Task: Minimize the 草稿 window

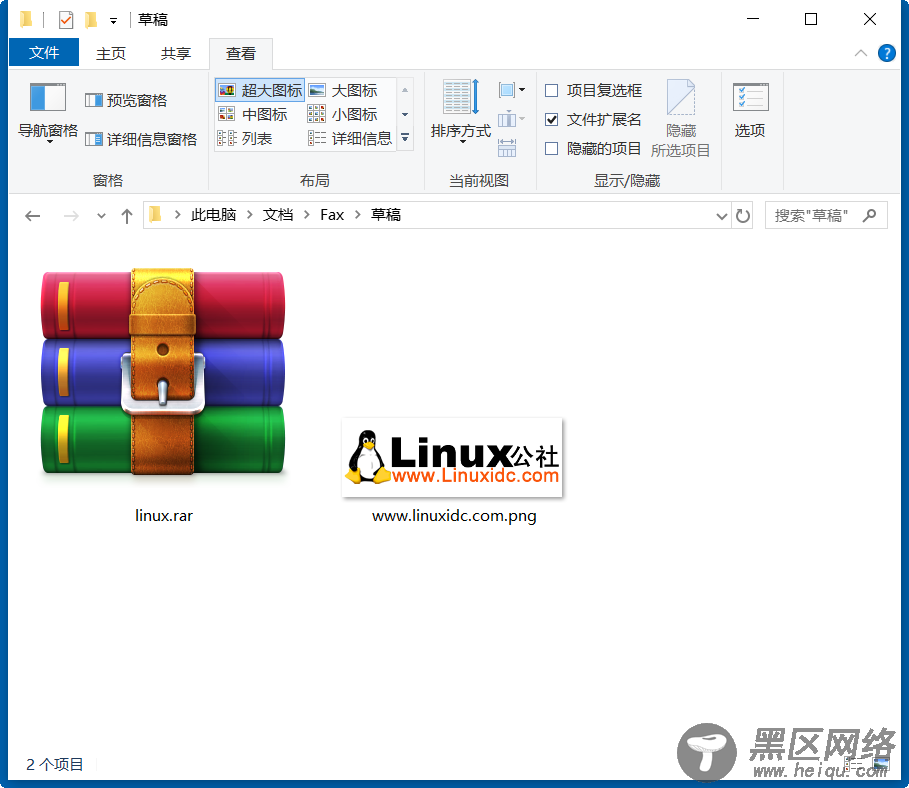Action: tap(752, 19)
